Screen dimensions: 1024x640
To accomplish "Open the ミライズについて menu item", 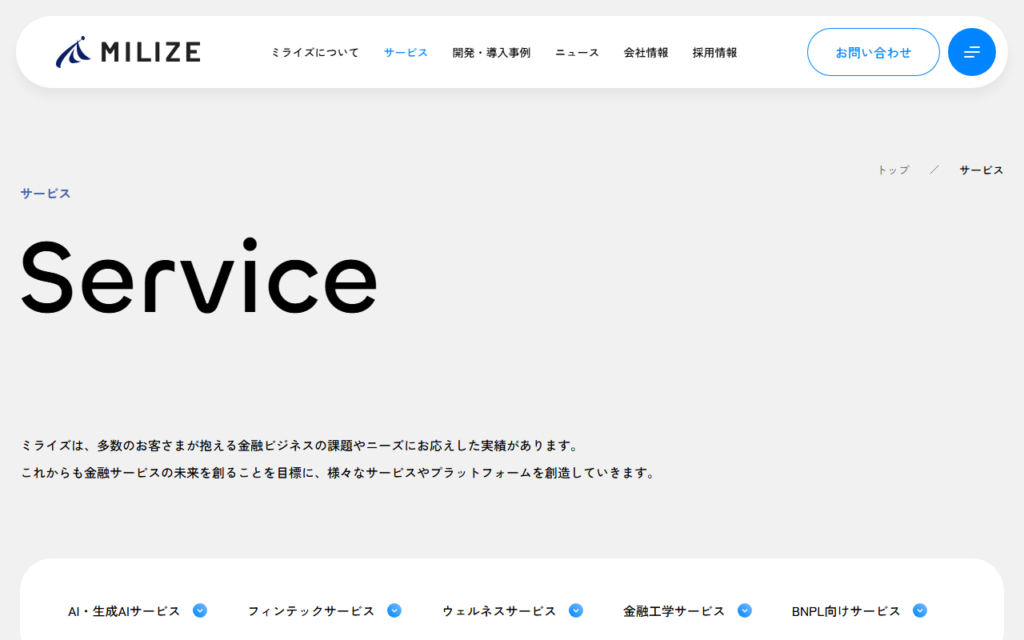I will pyautogui.click(x=315, y=53).
